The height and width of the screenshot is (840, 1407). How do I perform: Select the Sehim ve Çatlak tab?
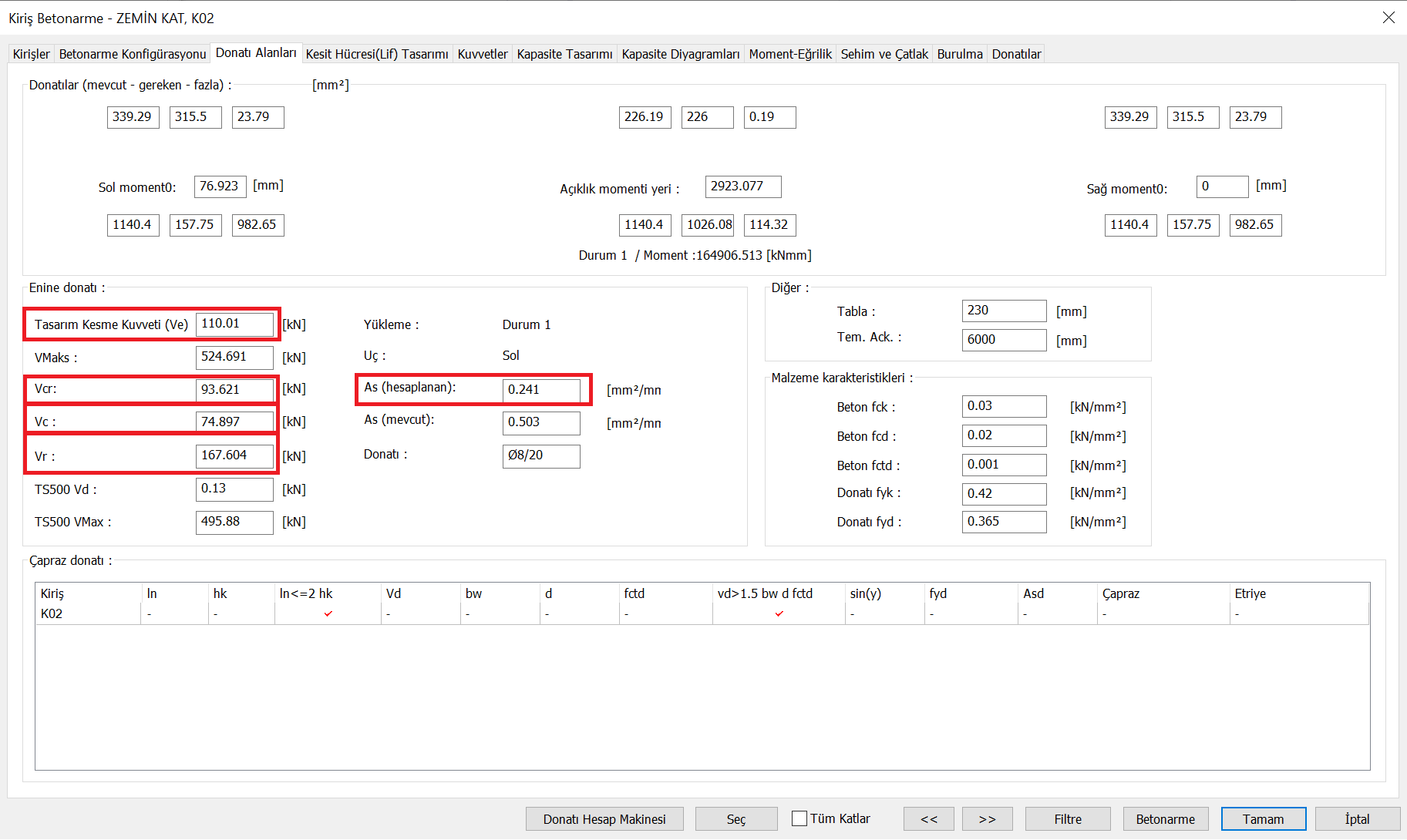(x=884, y=54)
